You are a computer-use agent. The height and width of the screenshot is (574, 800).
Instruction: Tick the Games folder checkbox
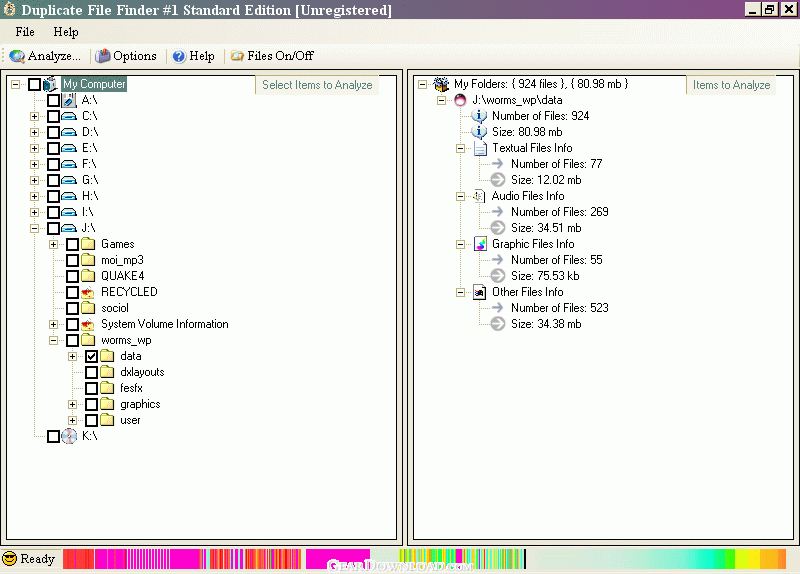pos(72,244)
